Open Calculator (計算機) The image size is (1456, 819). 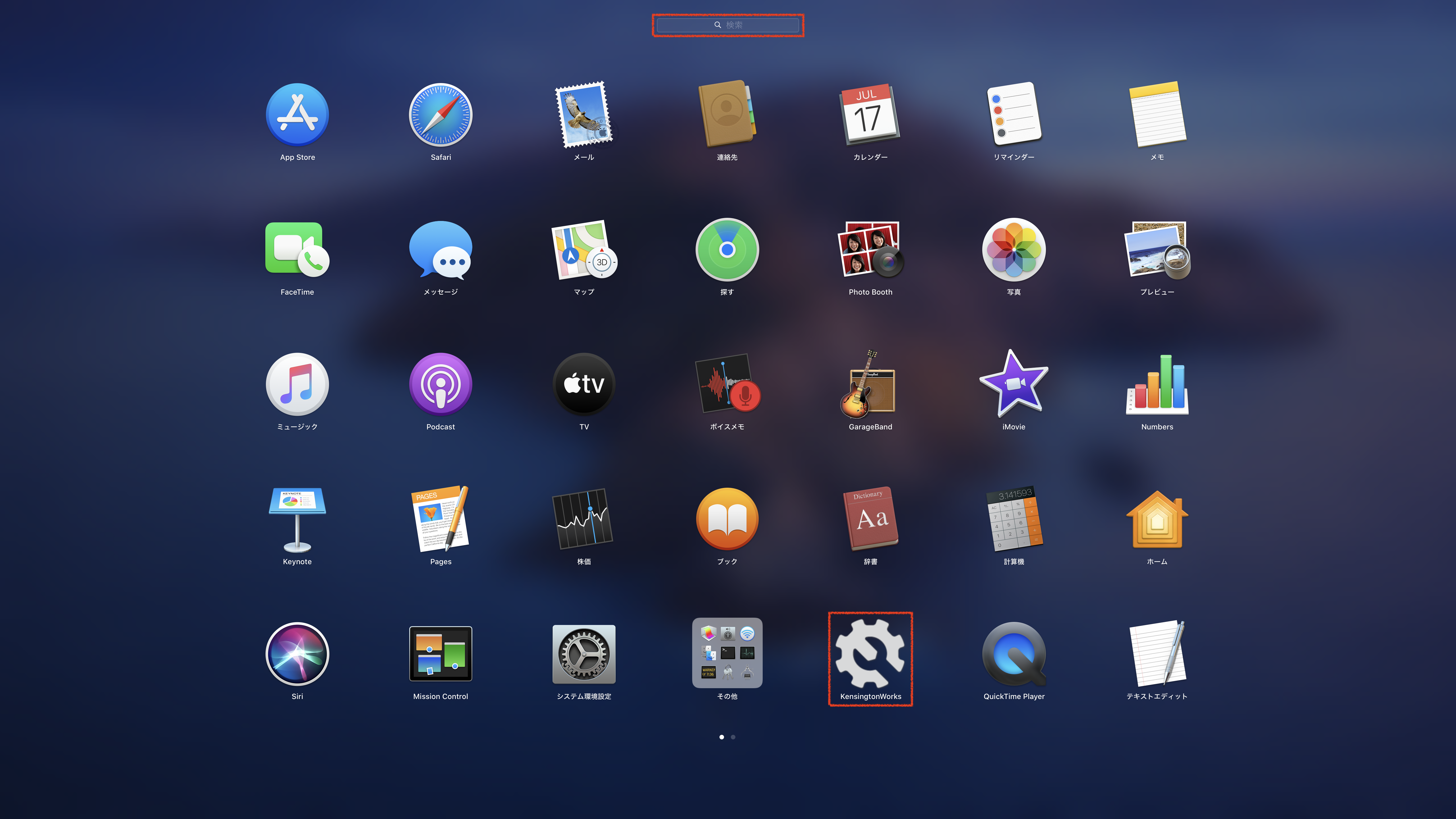click(1014, 519)
